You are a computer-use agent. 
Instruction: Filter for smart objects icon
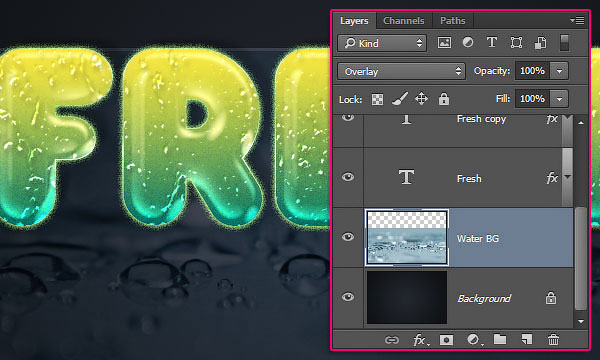pos(540,43)
